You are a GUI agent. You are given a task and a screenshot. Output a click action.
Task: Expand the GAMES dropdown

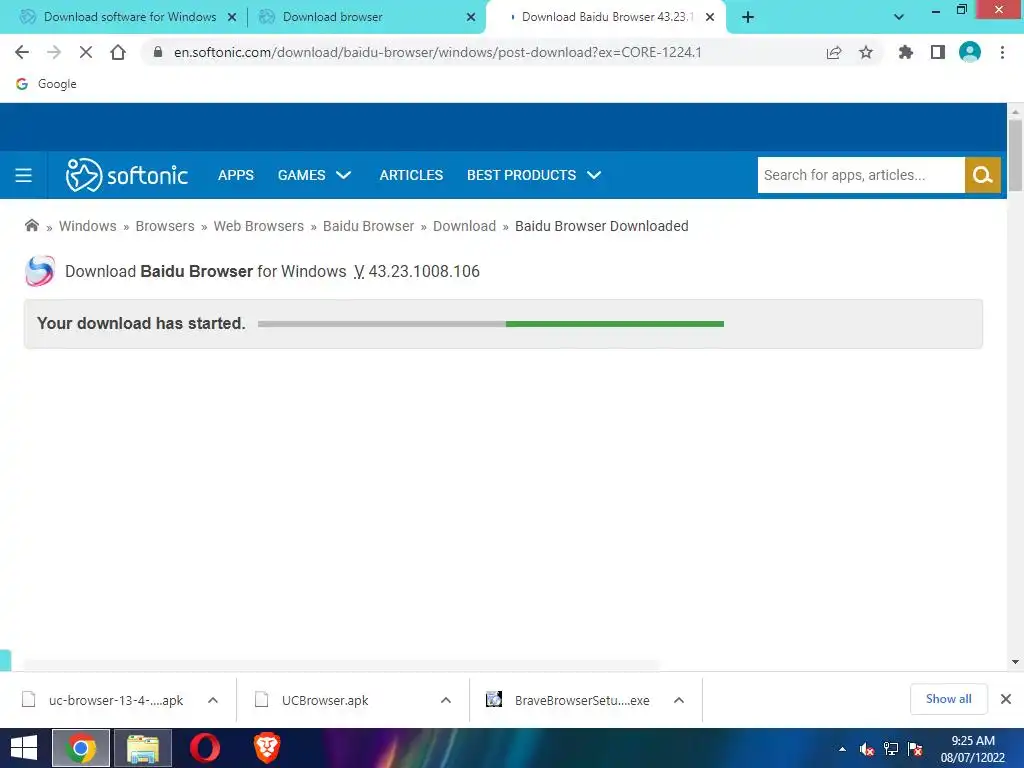pos(315,175)
